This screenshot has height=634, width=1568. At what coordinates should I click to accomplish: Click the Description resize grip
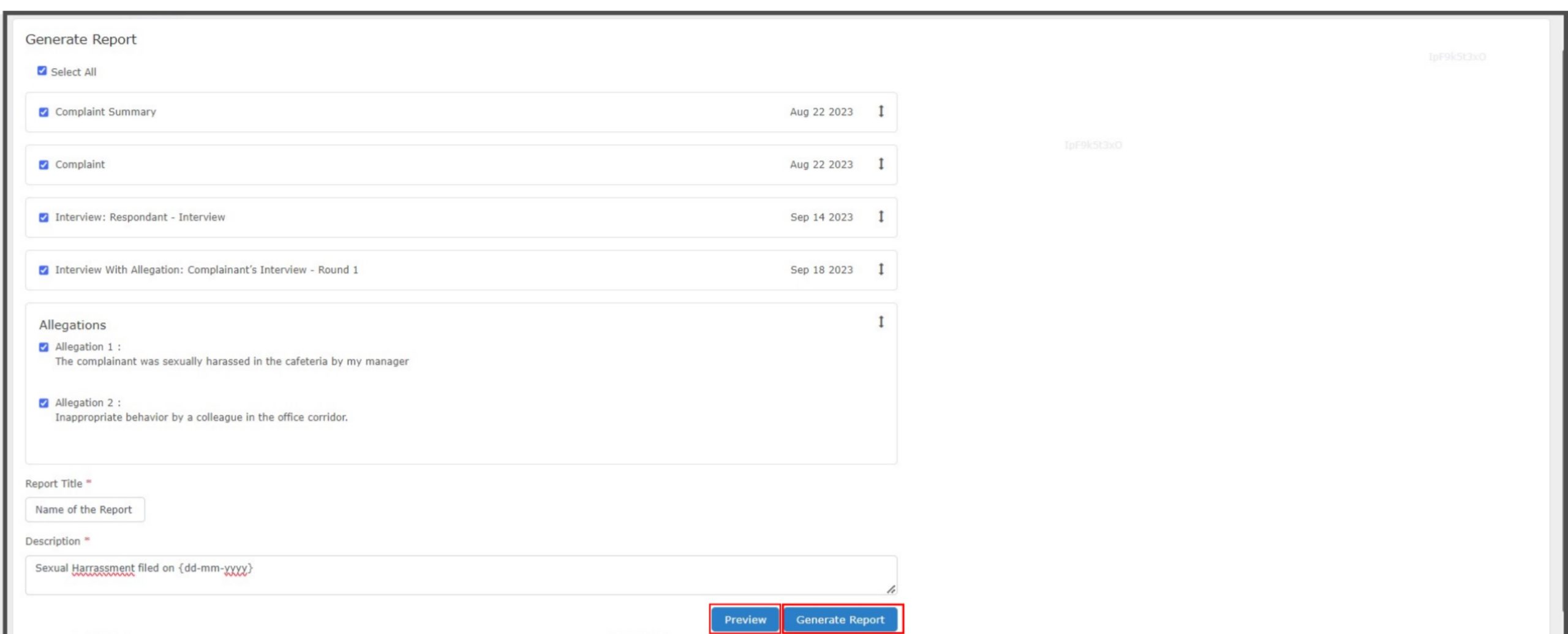pos(891,589)
